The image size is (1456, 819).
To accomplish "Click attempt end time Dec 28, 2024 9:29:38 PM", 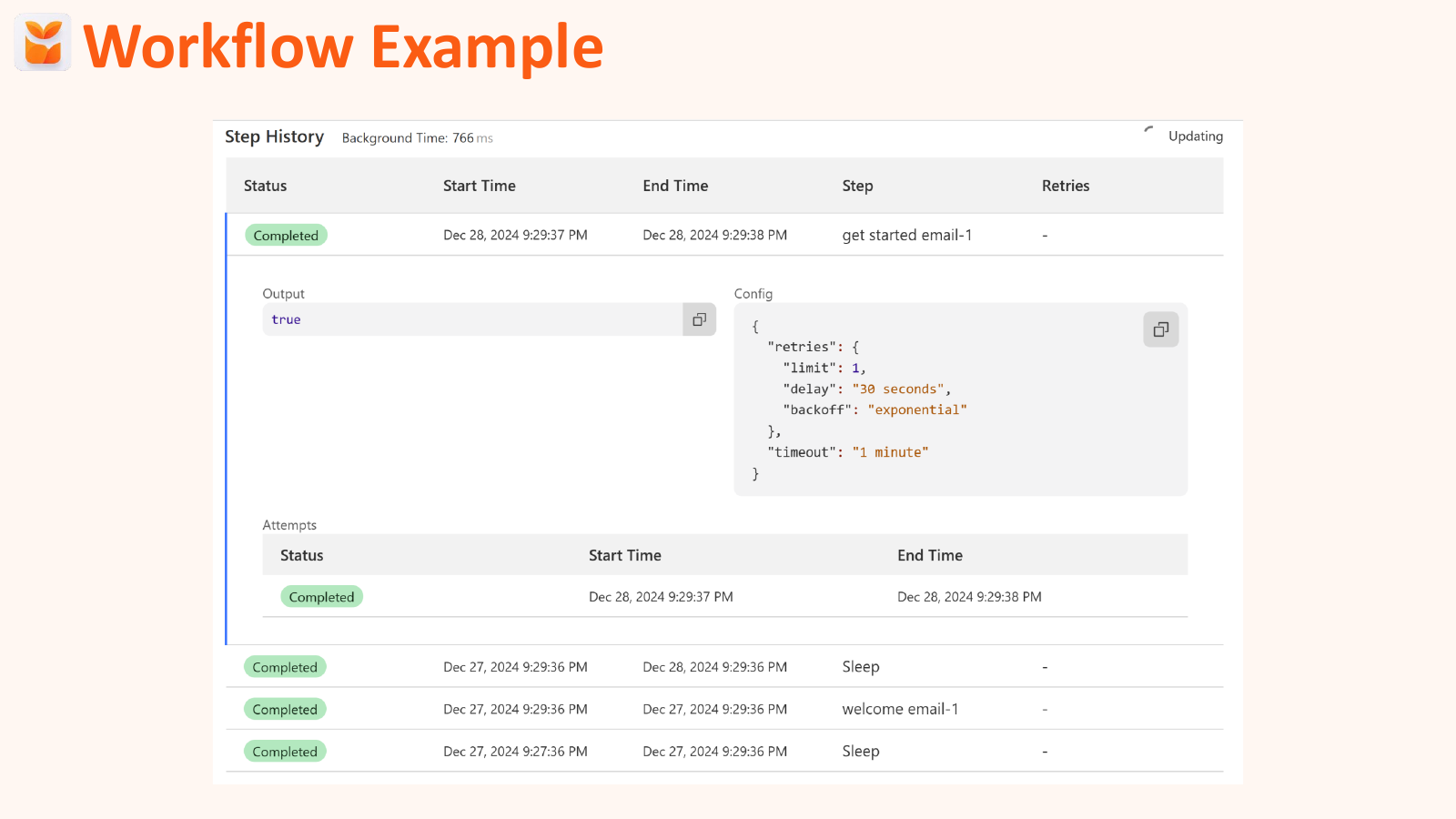I will pos(969,597).
